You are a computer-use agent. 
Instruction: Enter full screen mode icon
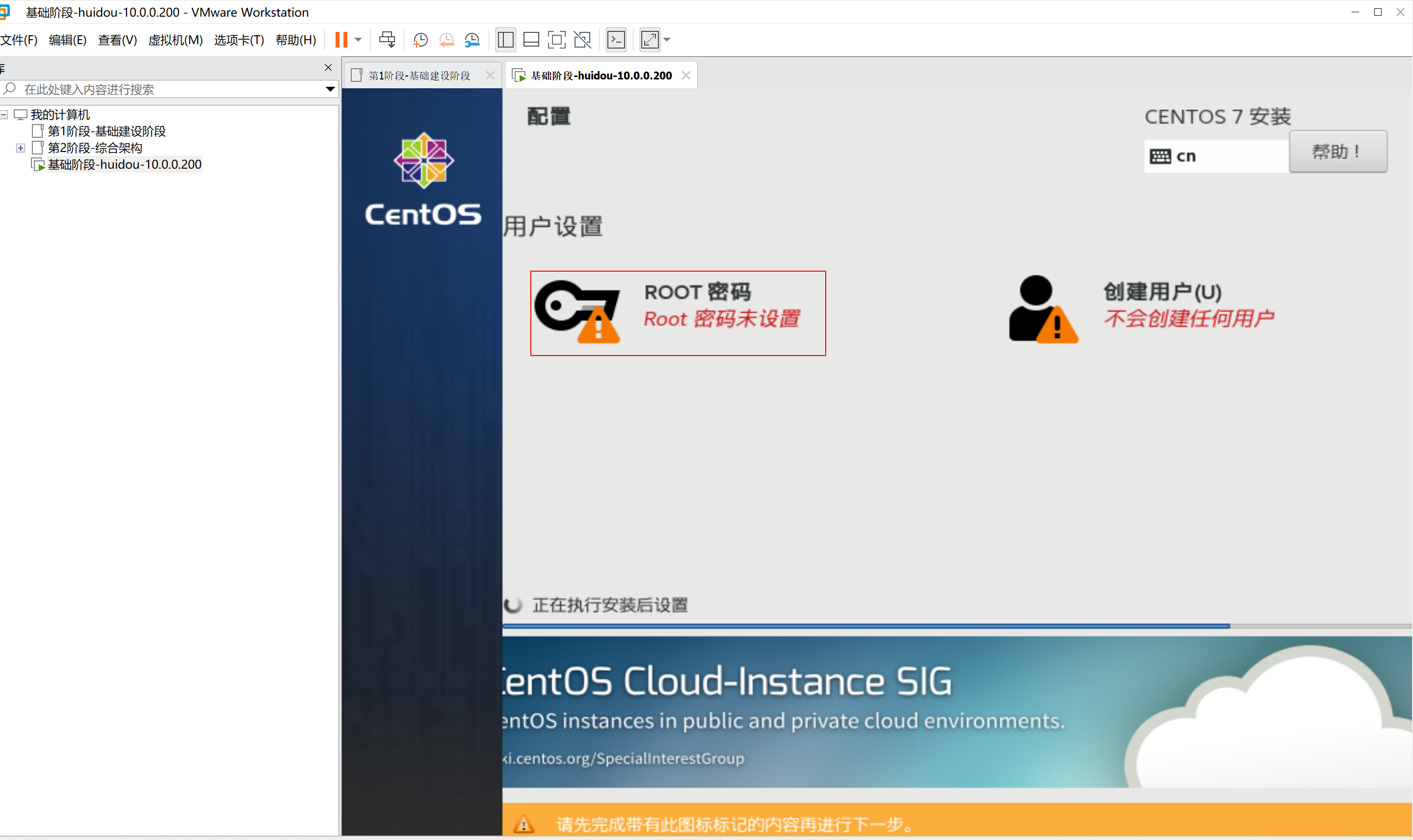(557, 40)
